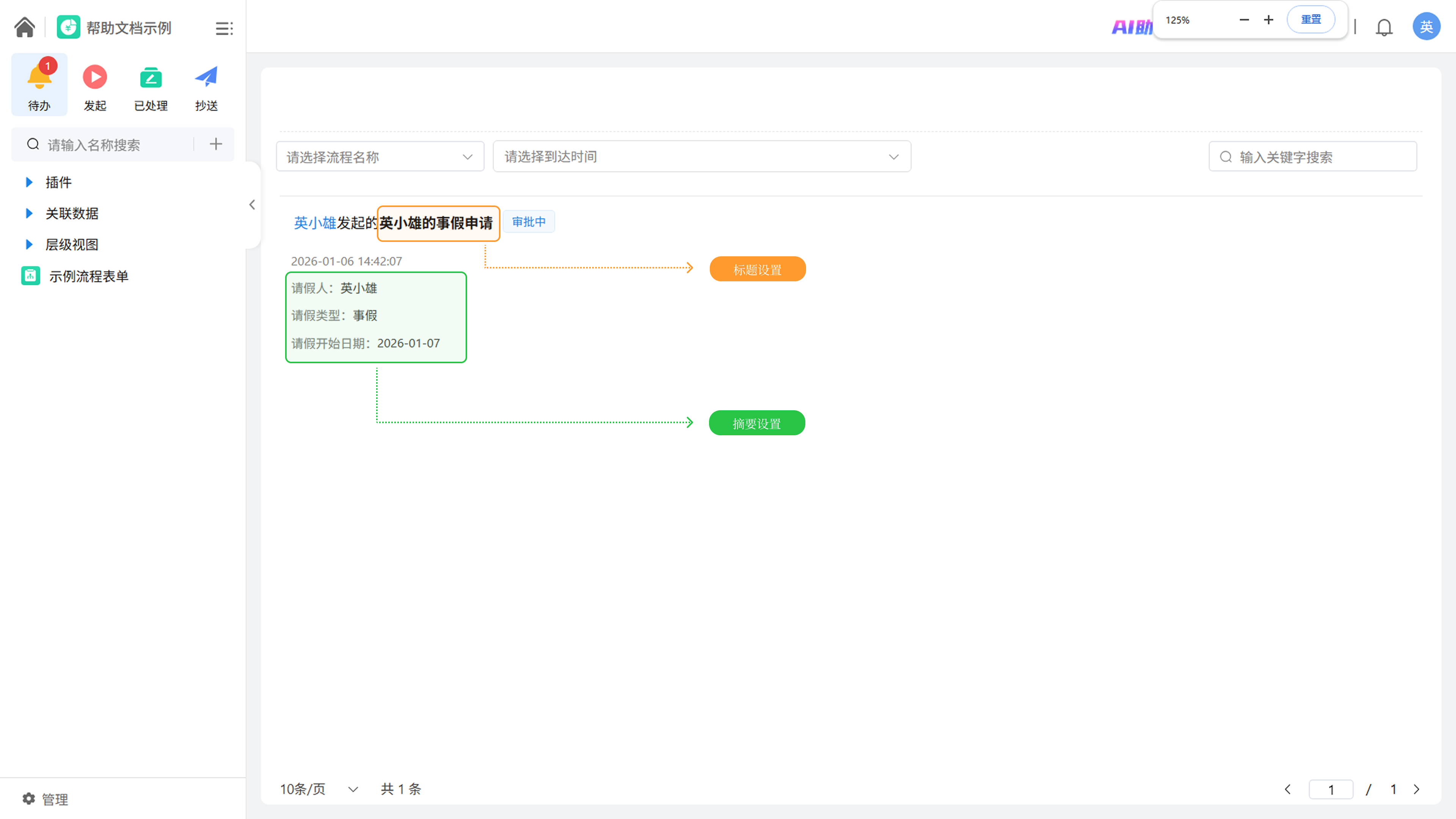The height and width of the screenshot is (819, 1456).
Task: Click the 英小雄 initiator link
Action: [x=315, y=223]
